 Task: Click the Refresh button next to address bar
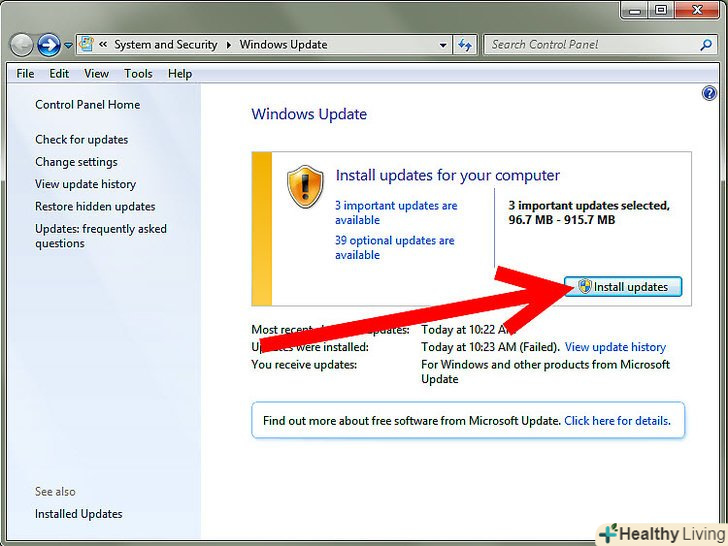(x=465, y=45)
